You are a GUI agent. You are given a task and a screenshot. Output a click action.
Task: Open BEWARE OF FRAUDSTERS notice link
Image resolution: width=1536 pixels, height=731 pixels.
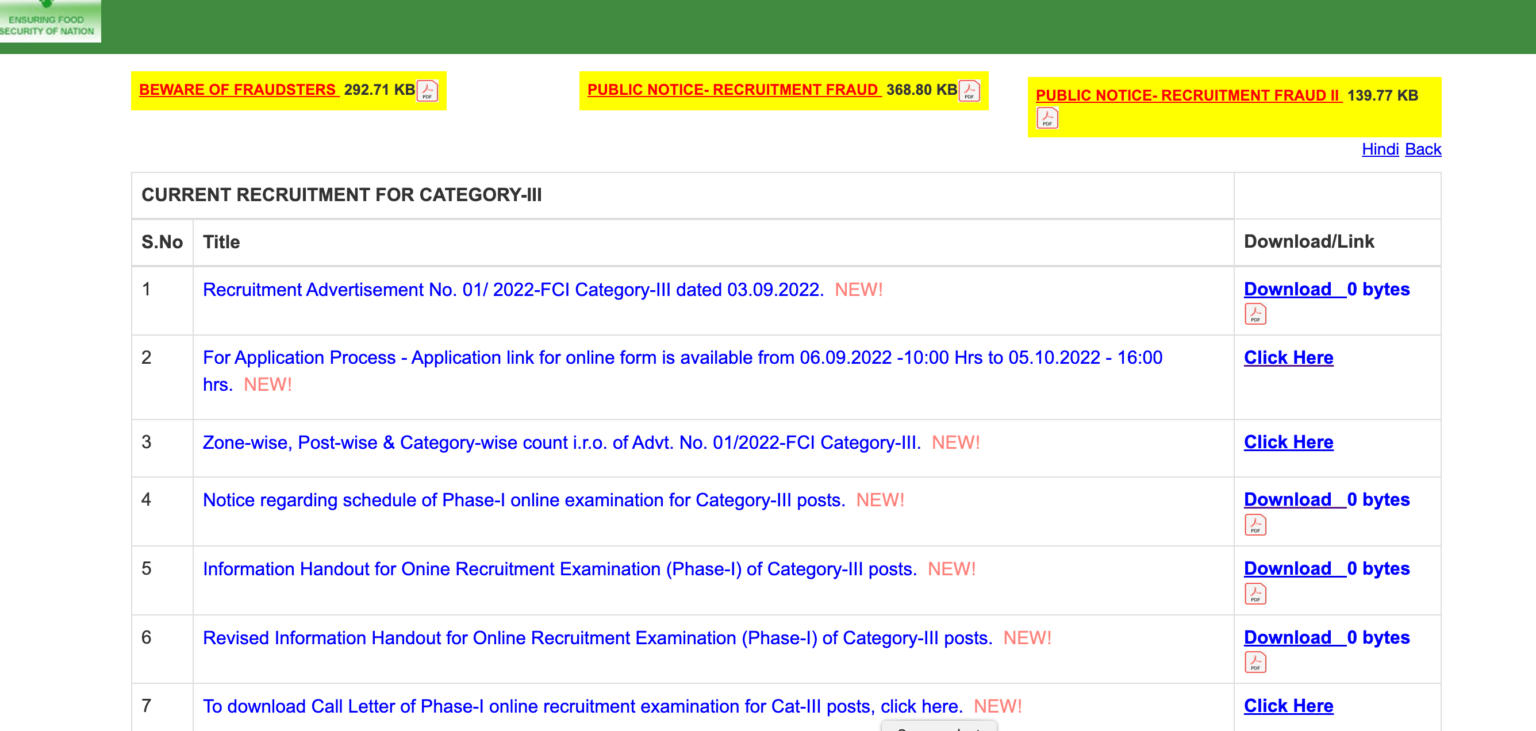[237, 90]
